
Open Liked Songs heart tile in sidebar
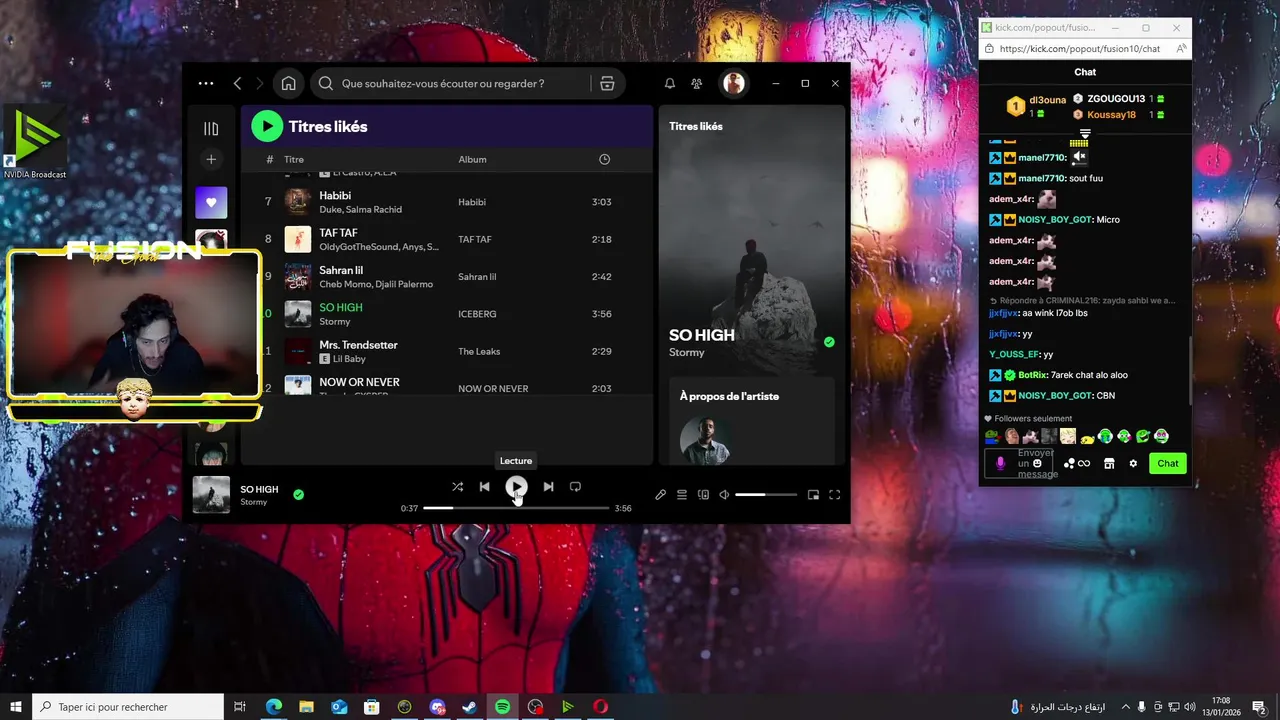pos(211,202)
